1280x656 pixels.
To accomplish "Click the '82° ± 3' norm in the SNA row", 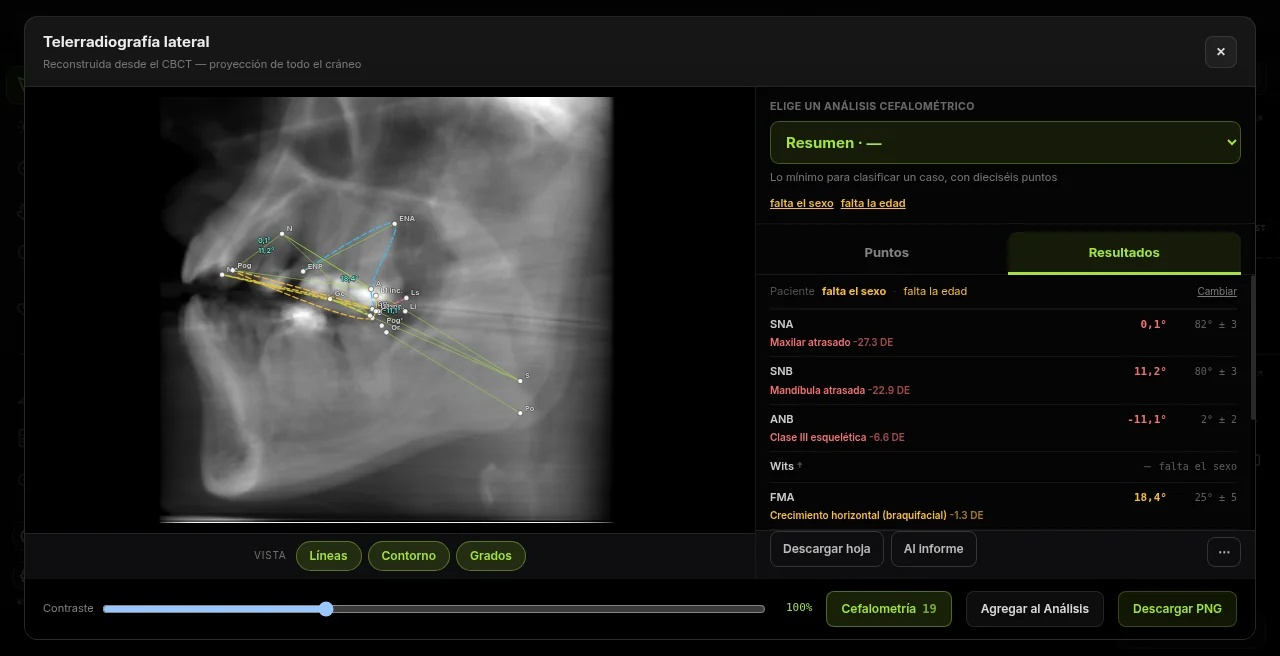I will coord(1216,325).
